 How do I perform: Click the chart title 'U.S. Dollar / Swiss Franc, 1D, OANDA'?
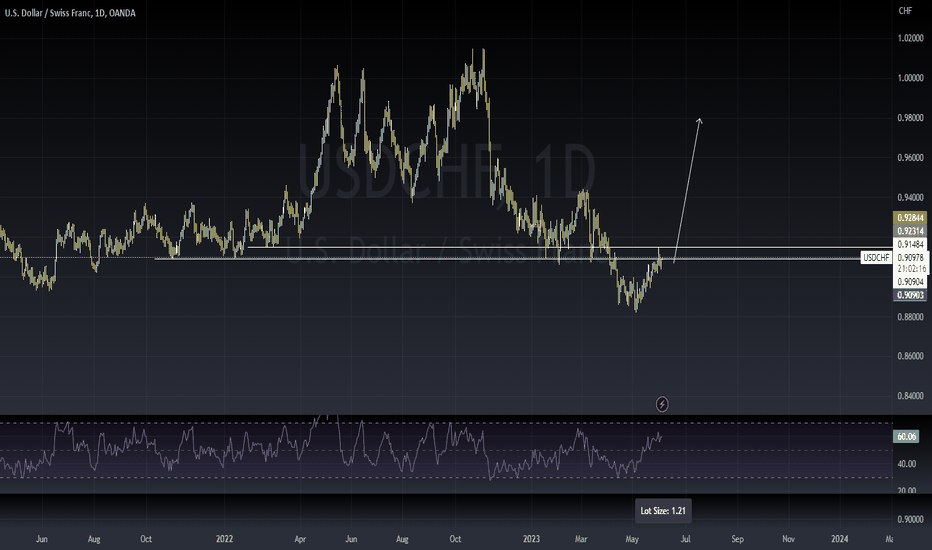coord(70,12)
